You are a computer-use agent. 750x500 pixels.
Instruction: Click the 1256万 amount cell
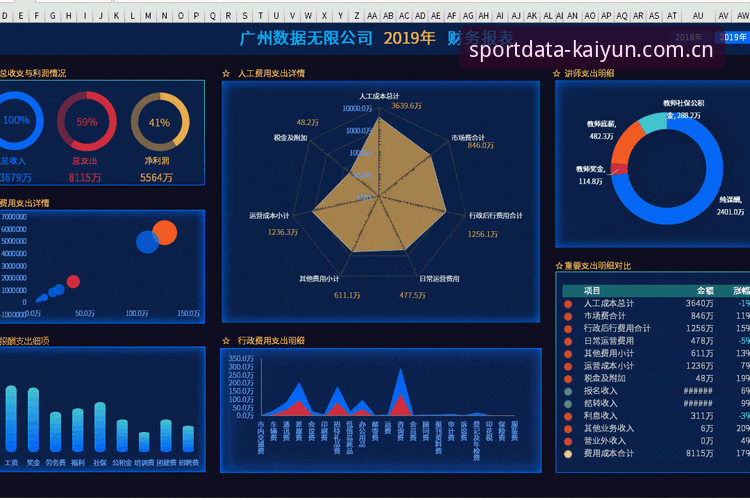point(699,329)
